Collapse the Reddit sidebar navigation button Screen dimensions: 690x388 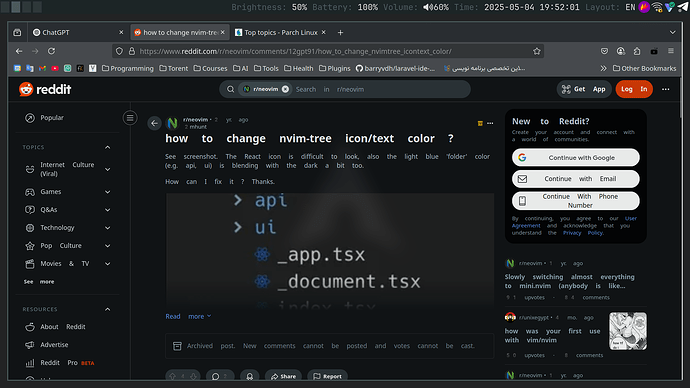(130, 117)
